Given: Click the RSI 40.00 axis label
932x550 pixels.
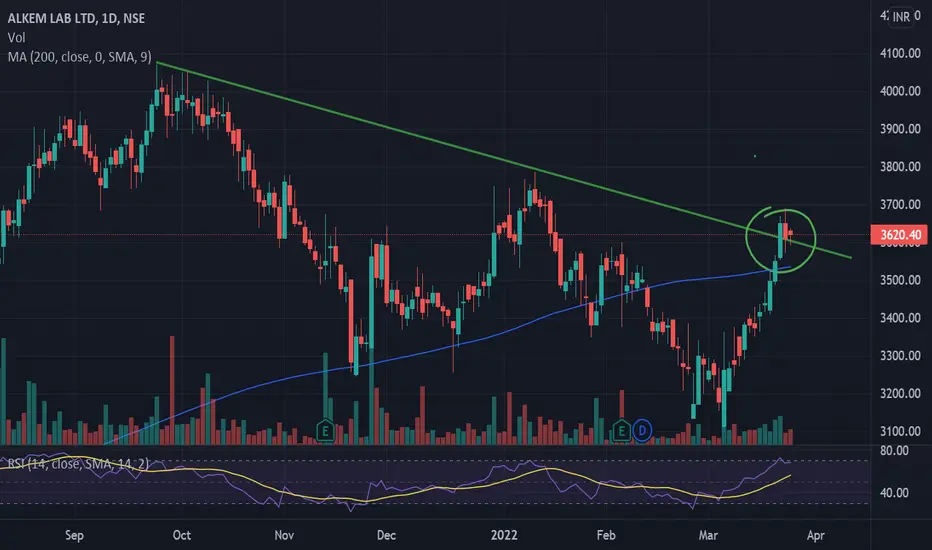Looking at the screenshot, I should click(x=894, y=493).
